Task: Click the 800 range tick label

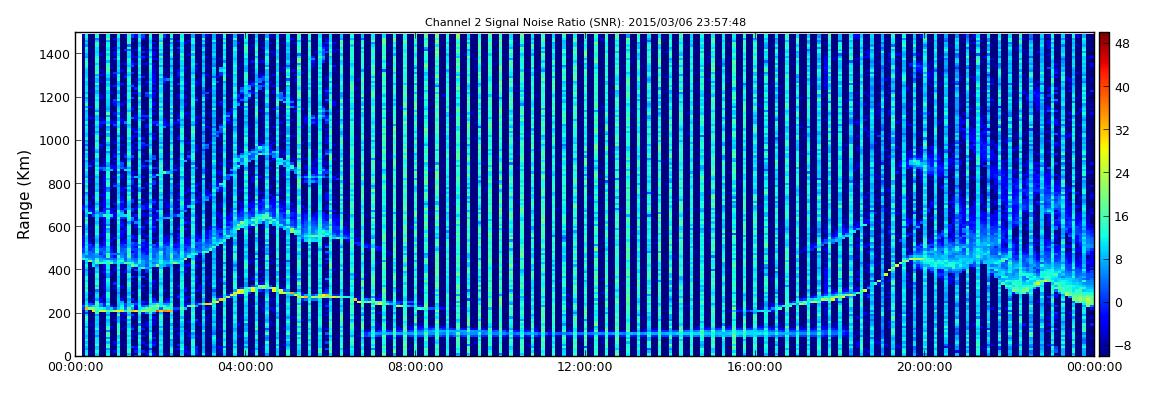Action: coord(59,184)
